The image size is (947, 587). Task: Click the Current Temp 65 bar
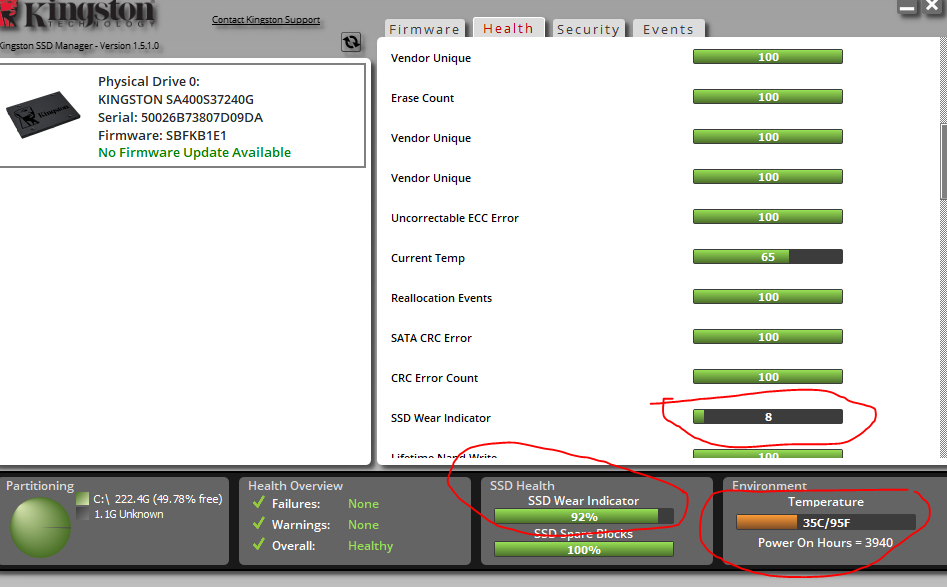point(768,257)
